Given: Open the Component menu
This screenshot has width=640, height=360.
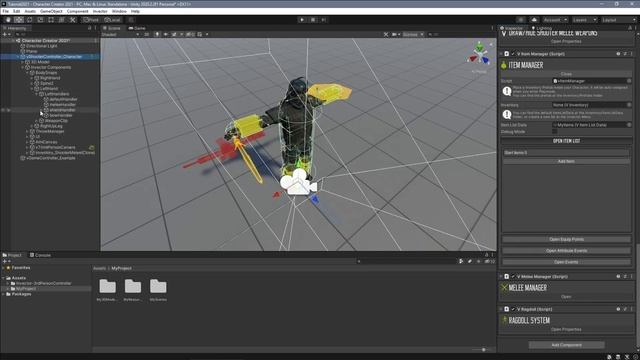Looking at the screenshot, I should [x=78, y=11].
